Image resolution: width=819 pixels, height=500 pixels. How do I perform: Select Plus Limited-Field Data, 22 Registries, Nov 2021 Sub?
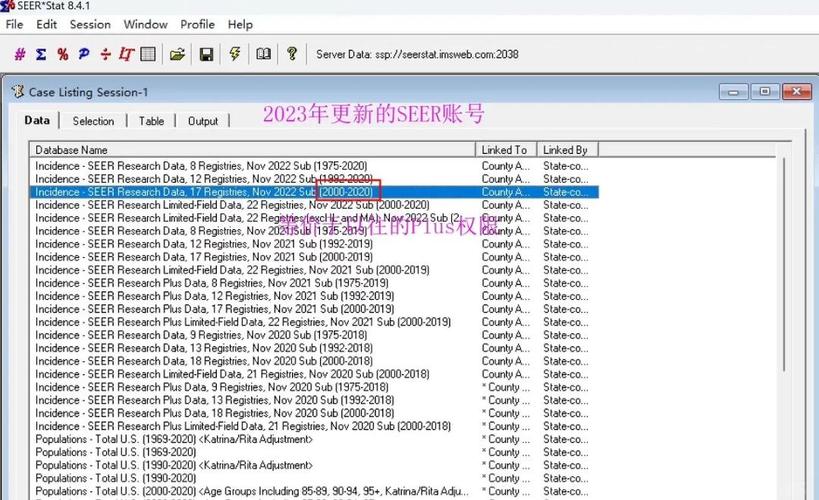[243, 322]
